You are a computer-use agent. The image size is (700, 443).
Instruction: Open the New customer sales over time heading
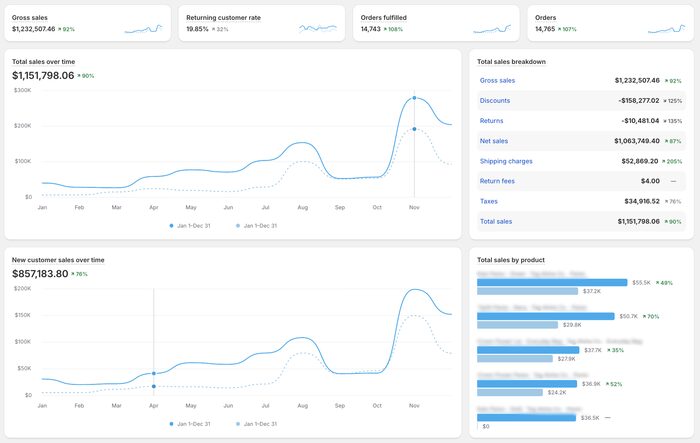tap(58, 260)
